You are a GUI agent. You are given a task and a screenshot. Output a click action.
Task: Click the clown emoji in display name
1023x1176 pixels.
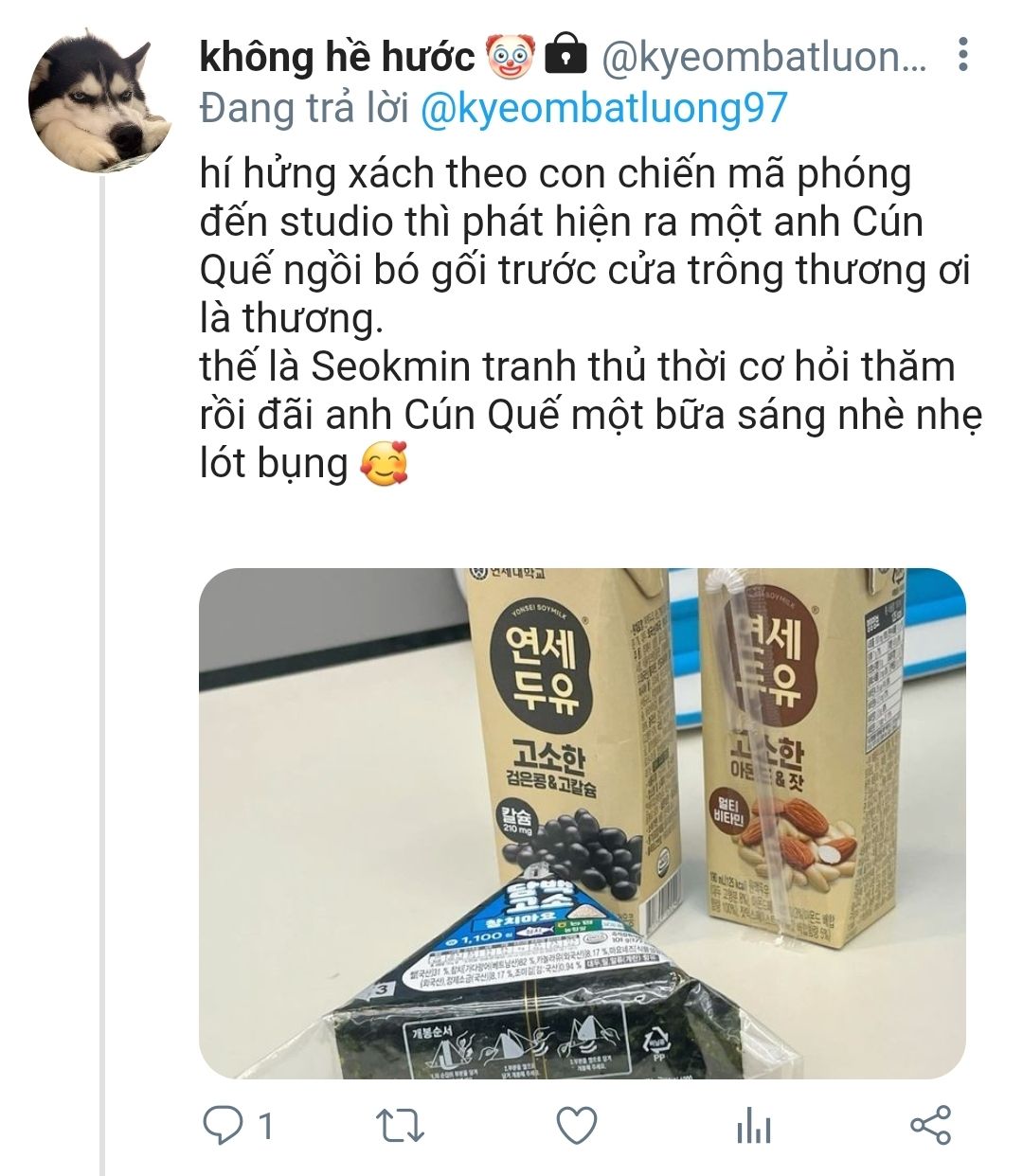click(511, 57)
